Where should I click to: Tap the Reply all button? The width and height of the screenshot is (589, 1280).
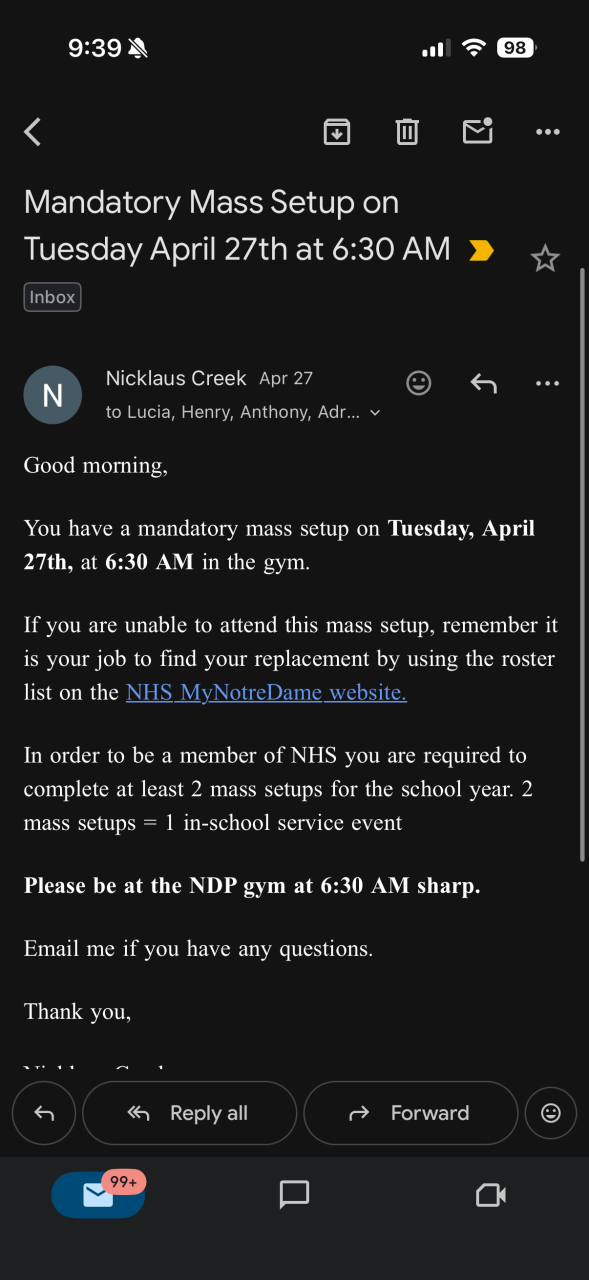[x=190, y=1113]
